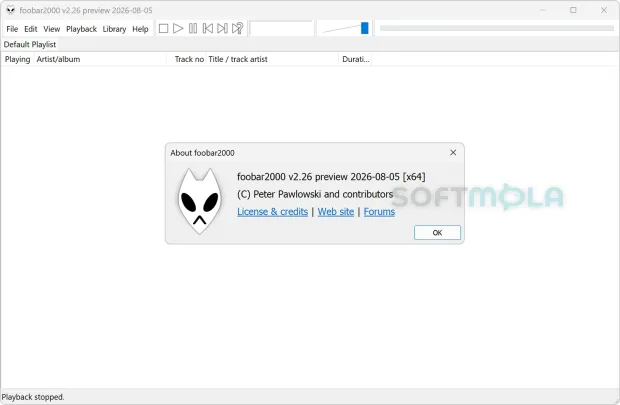Skip to the next track
The height and width of the screenshot is (405, 620).
point(222,28)
